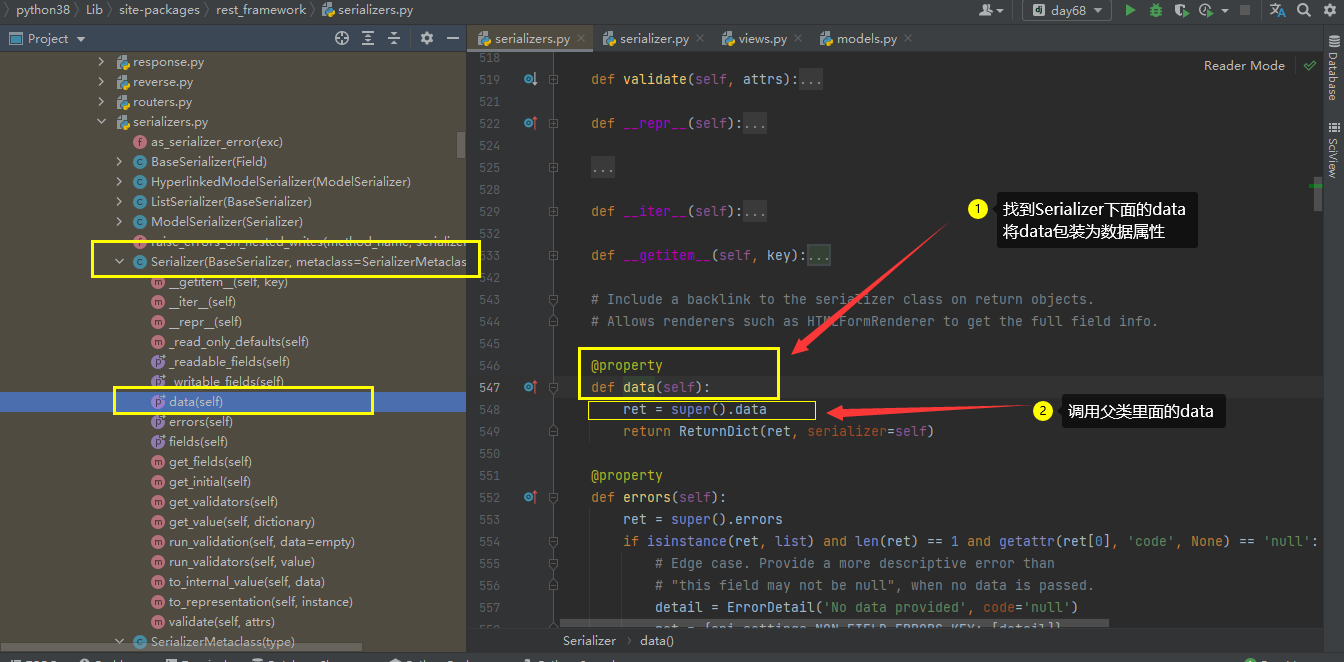Viewport: 1344px width, 662px height.
Task: Collapse all in Project panel
Action: (x=394, y=38)
